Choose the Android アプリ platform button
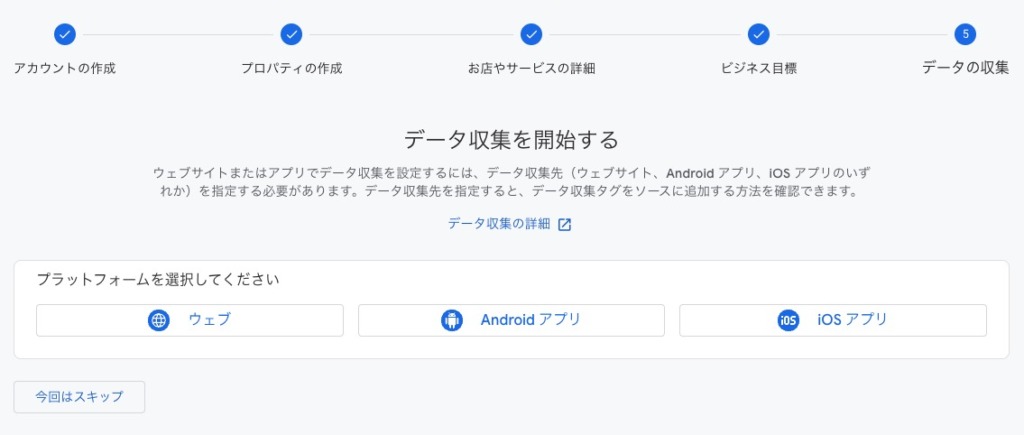This screenshot has height=435, width=1024. (511, 320)
